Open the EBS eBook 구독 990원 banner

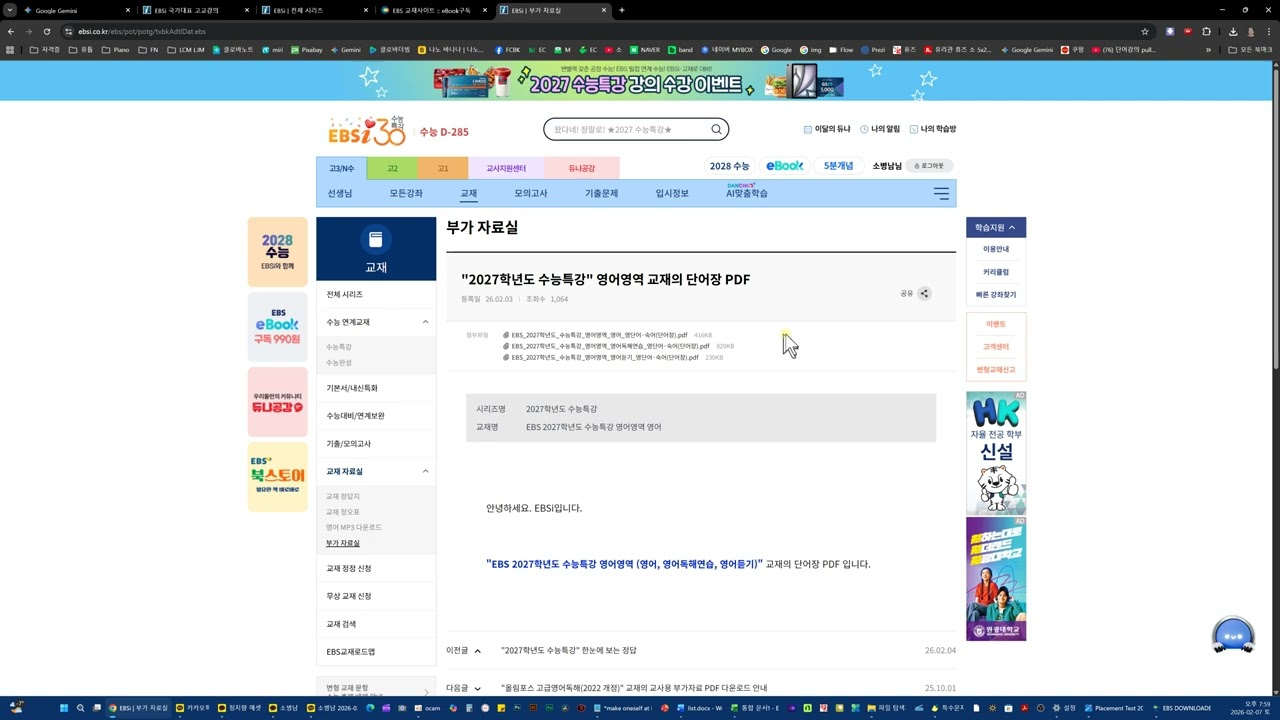click(x=277, y=327)
